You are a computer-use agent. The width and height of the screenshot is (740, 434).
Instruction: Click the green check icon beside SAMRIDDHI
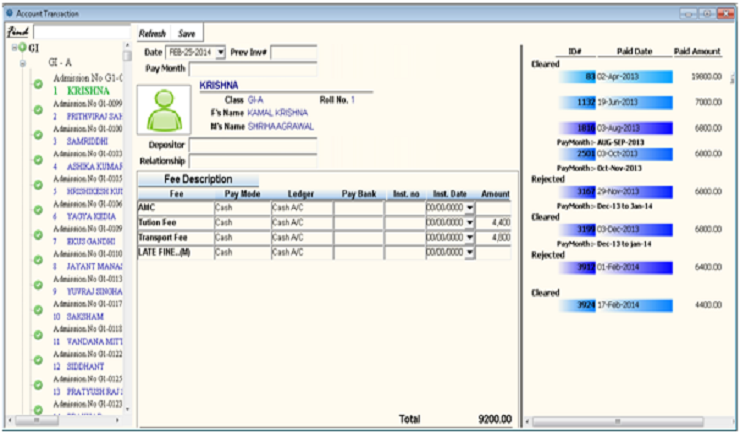tap(38, 136)
